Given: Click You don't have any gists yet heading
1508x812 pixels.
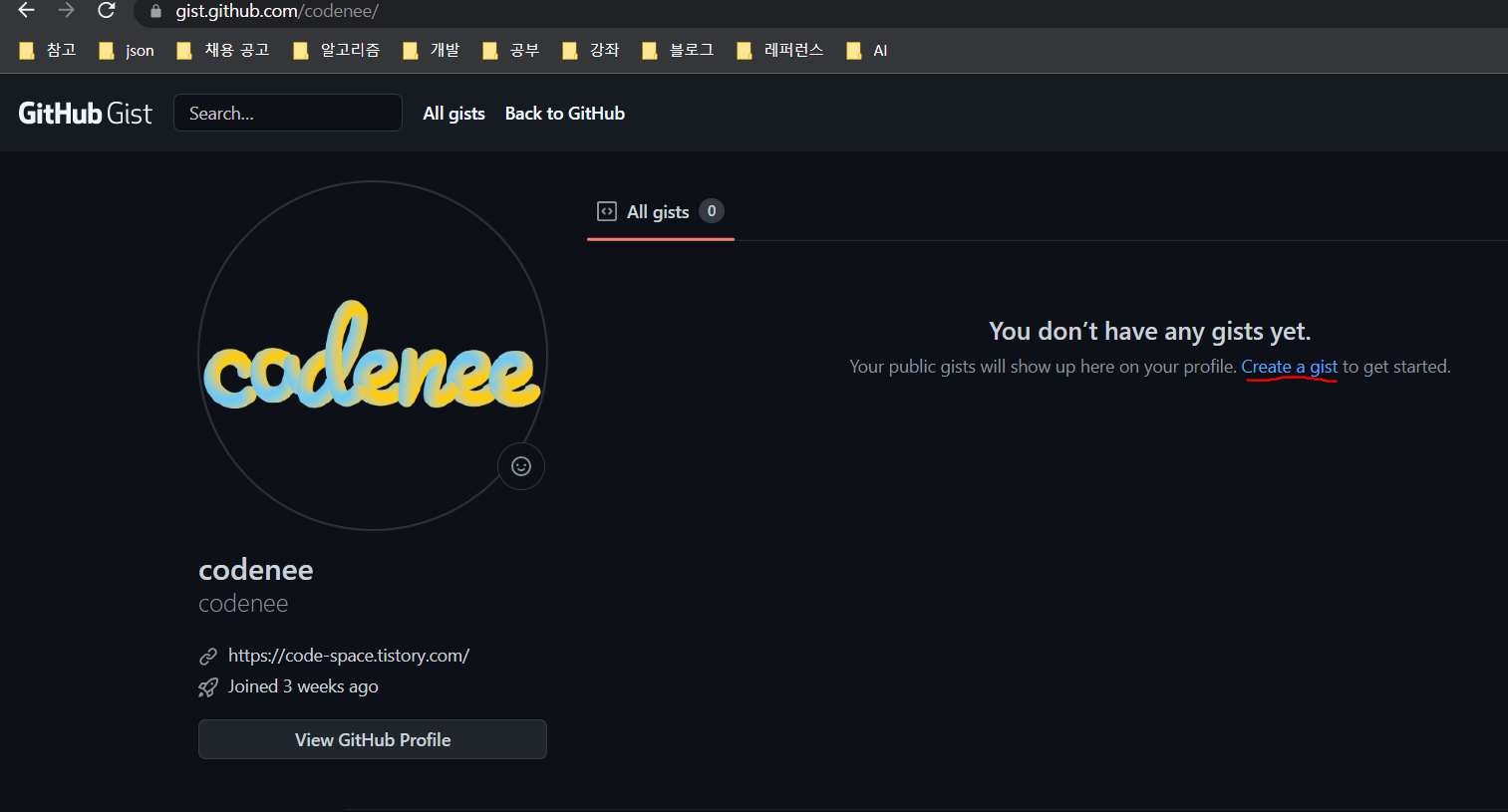Looking at the screenshot, I should (1150, 331).
